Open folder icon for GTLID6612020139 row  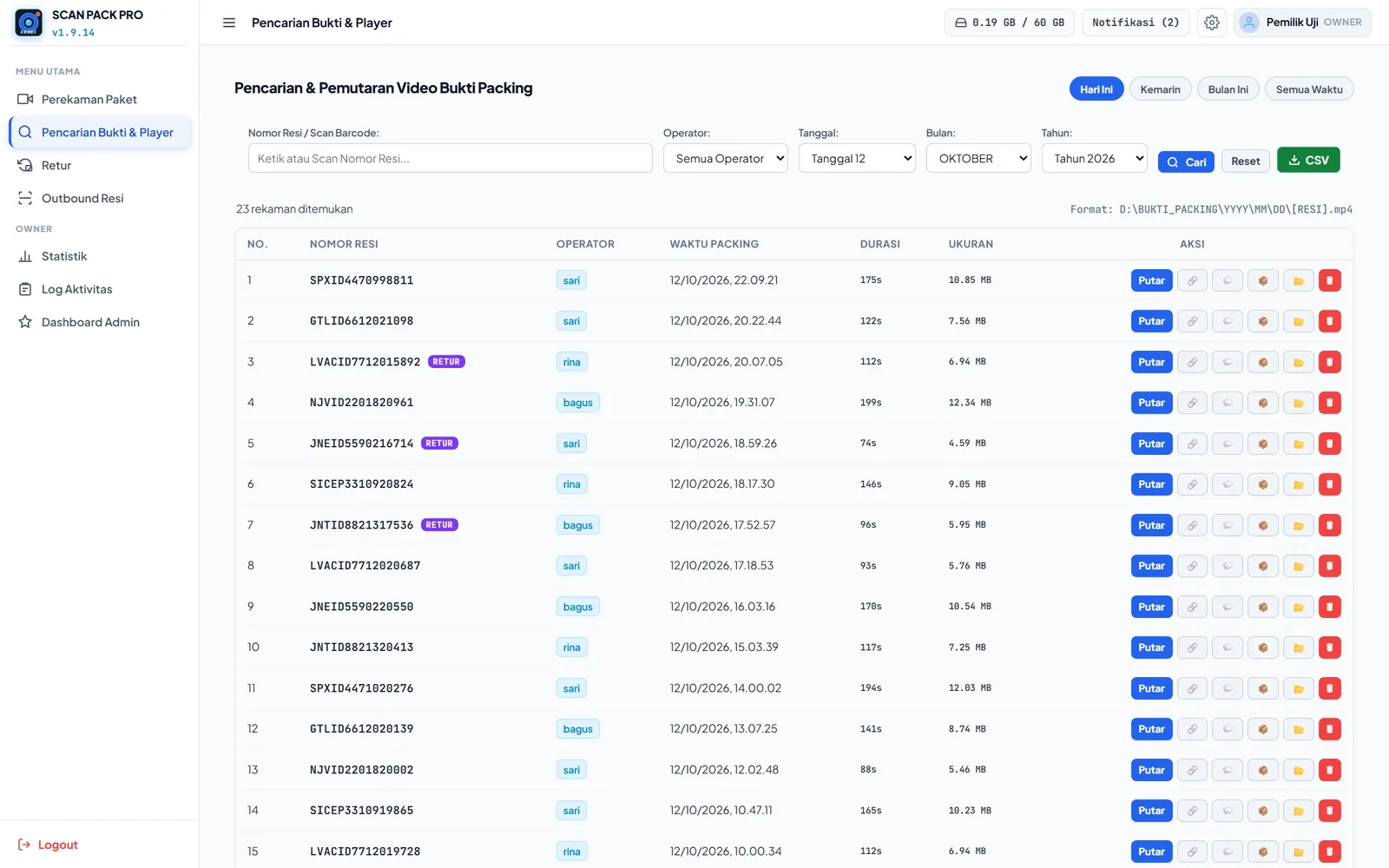[x=1299, y=729]
